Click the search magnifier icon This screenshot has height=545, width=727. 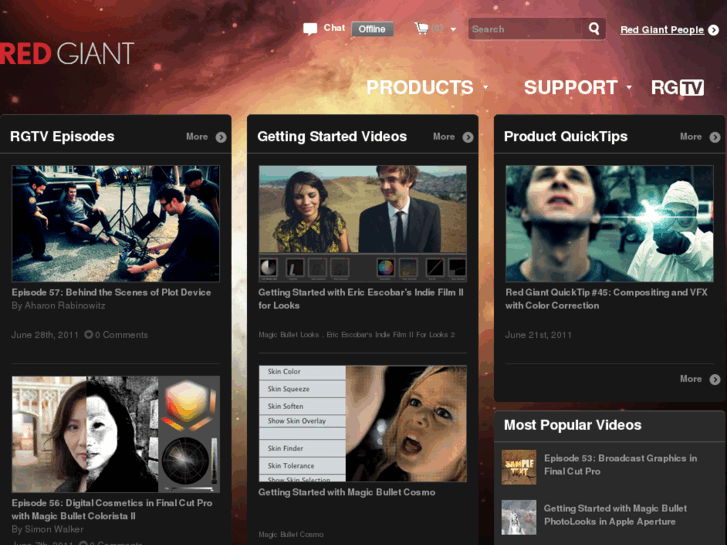(594, 29)
